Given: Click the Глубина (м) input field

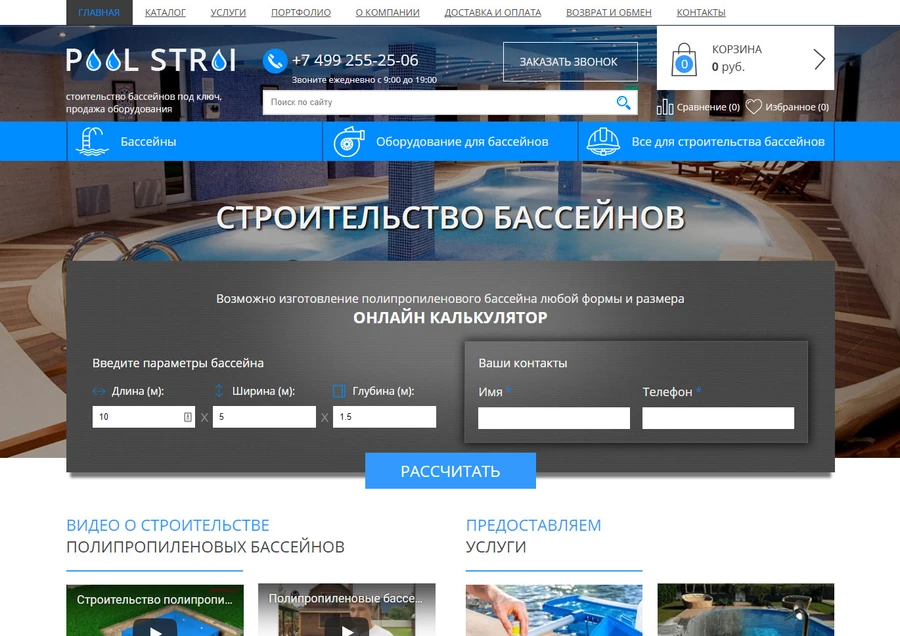Looking at the screenshot, I should click(385, 417).
